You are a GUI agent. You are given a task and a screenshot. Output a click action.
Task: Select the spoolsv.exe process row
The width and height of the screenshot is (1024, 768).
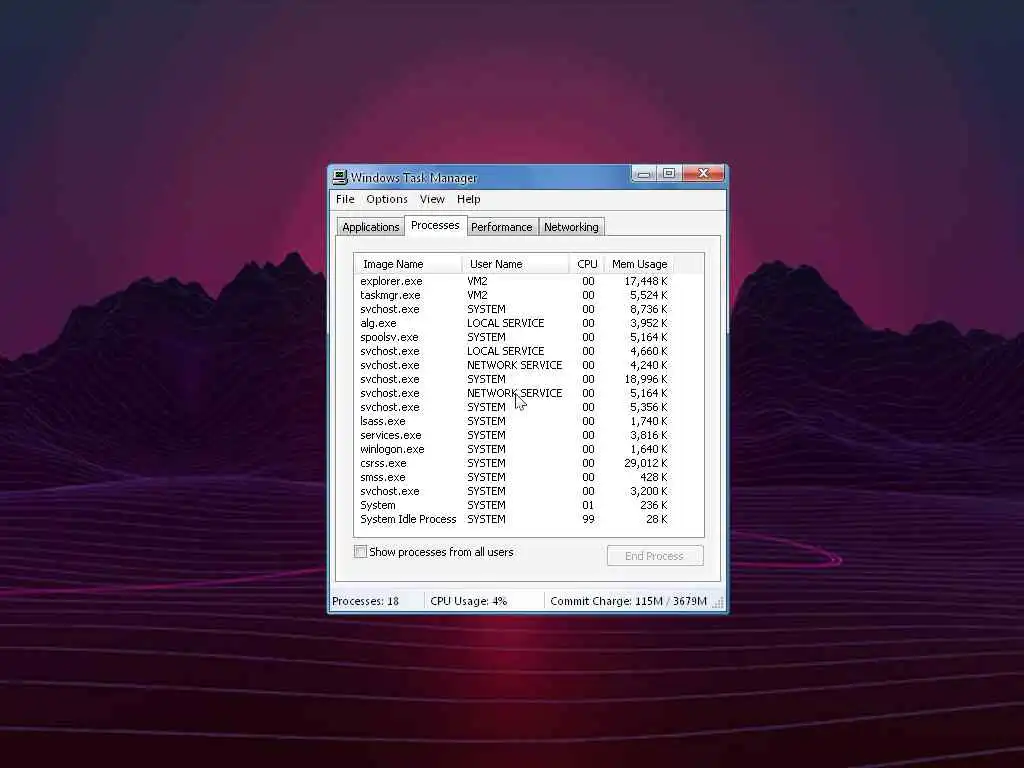514,338
